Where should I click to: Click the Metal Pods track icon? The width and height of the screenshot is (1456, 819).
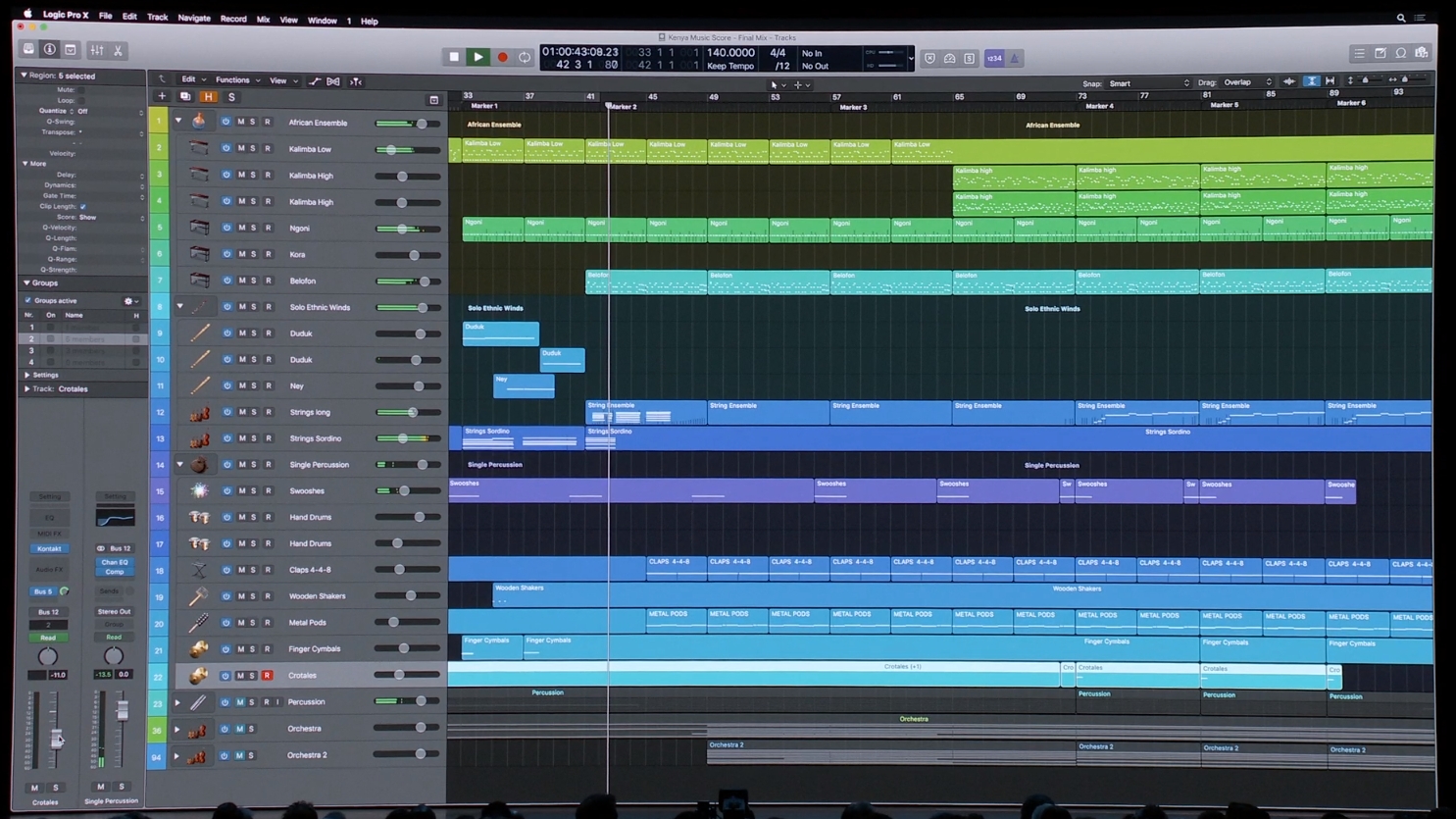pos(199,622)
